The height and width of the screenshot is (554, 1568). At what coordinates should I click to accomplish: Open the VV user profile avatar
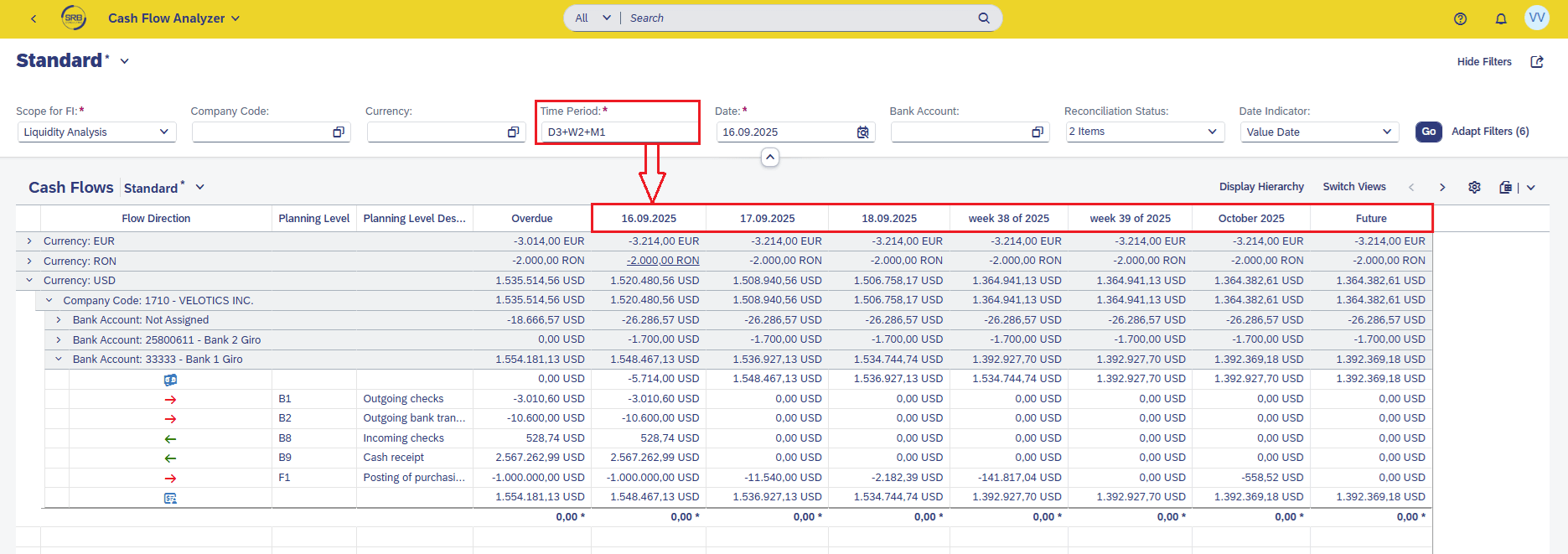pos(1536,18)
